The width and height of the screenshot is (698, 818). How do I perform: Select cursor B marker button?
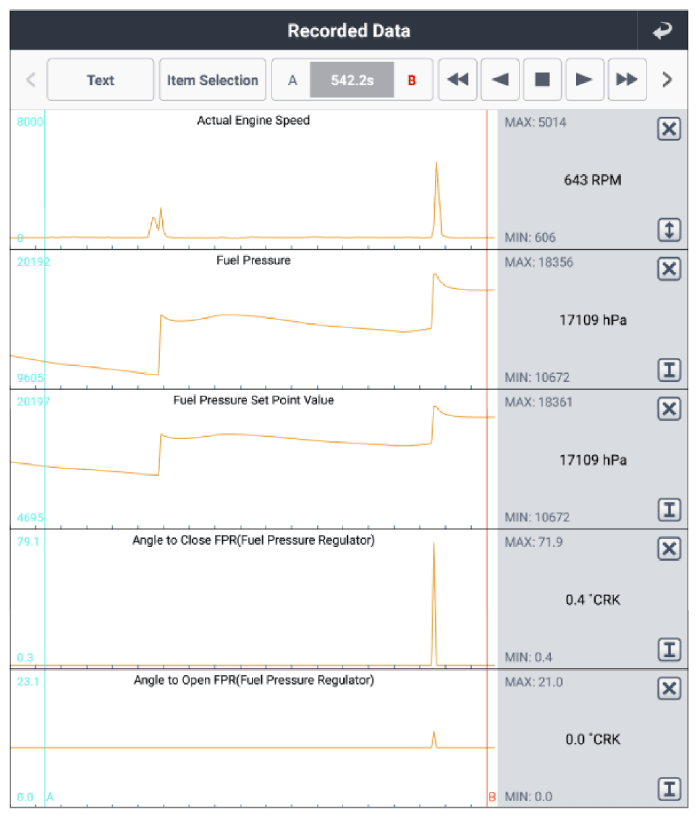click(411, 80)
